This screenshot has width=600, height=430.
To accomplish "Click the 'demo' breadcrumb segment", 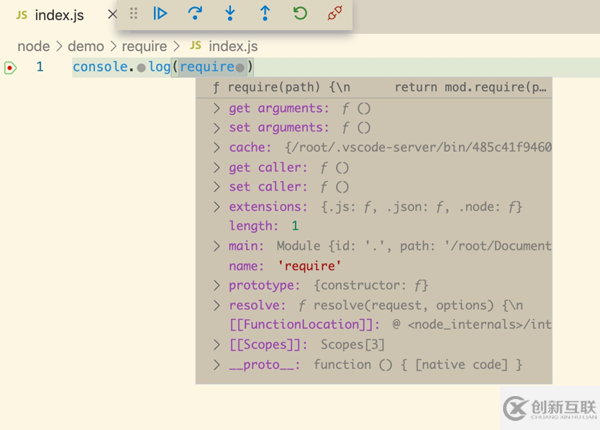I will click(x=85, y=46).
